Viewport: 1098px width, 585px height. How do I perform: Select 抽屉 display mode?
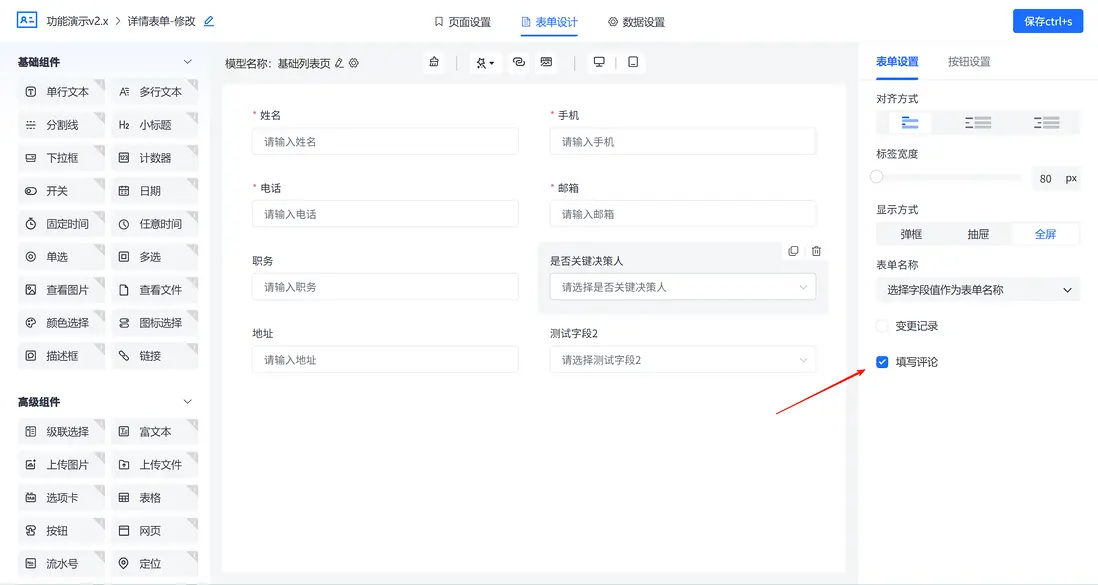[x=977, y=233]
